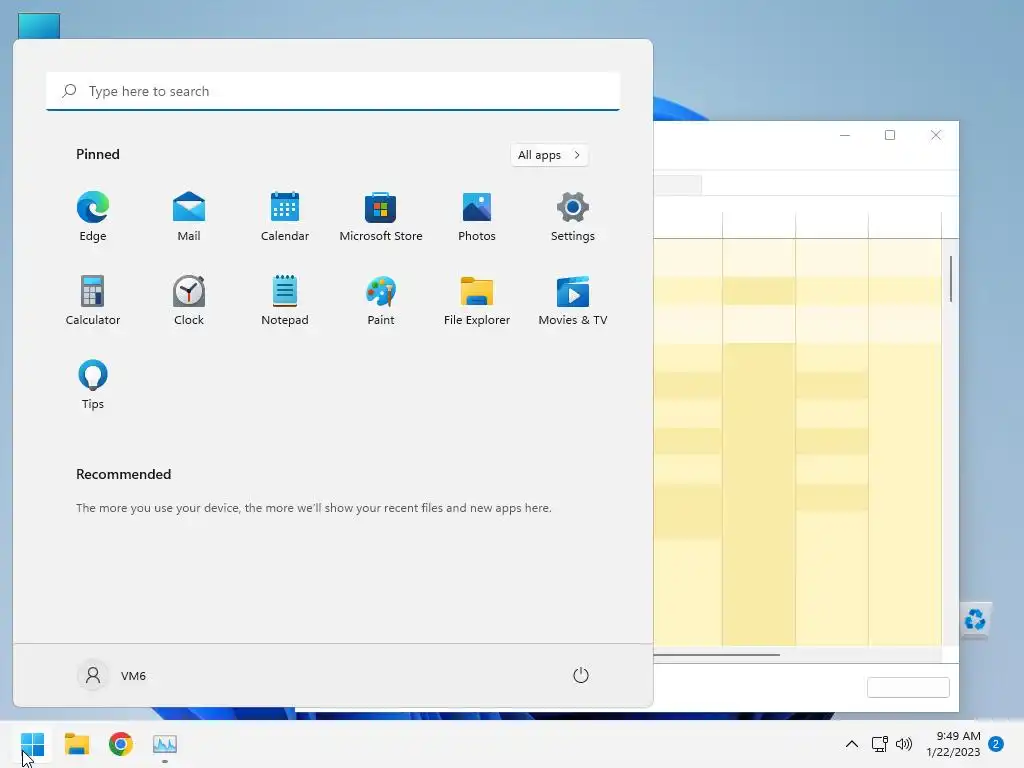Image resolution: width=1024 pixels, height=768 pixels.
Task: Open the Tips app
Action: pyautogui.click(x=93, y=385)
